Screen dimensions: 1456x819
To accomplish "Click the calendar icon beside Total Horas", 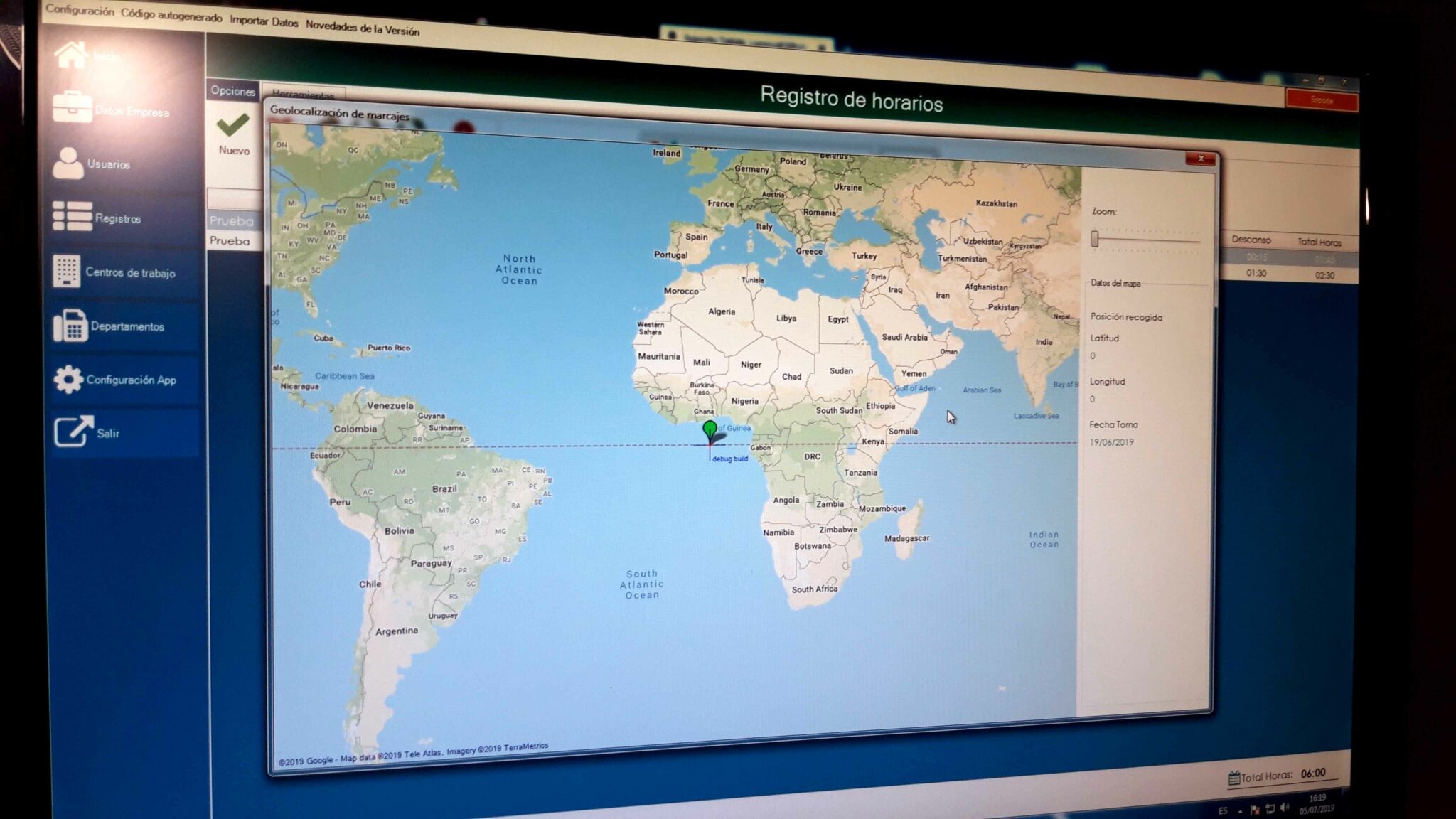I will coord(1233,778).
